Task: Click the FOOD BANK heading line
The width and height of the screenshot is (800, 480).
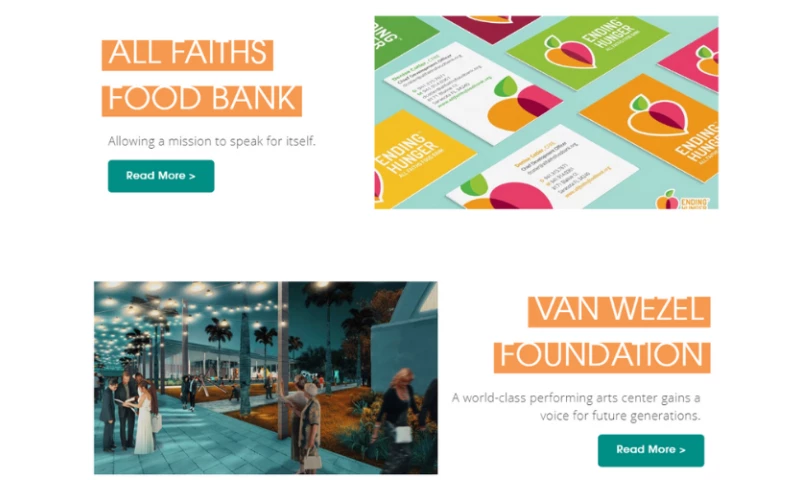Action: (202, 100)
